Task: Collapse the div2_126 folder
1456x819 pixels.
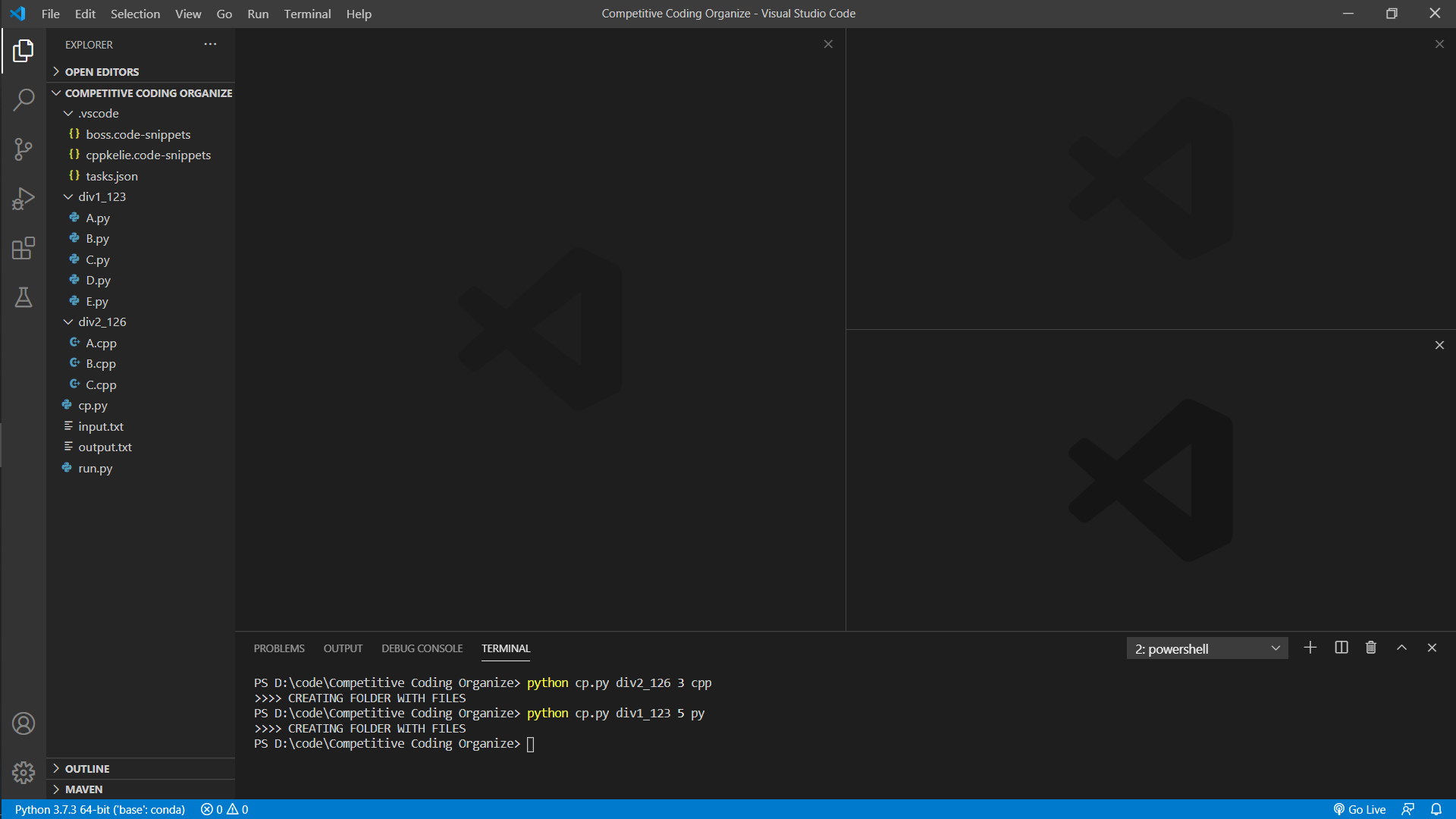Action: pyautogui.click(x=141, y=322)
